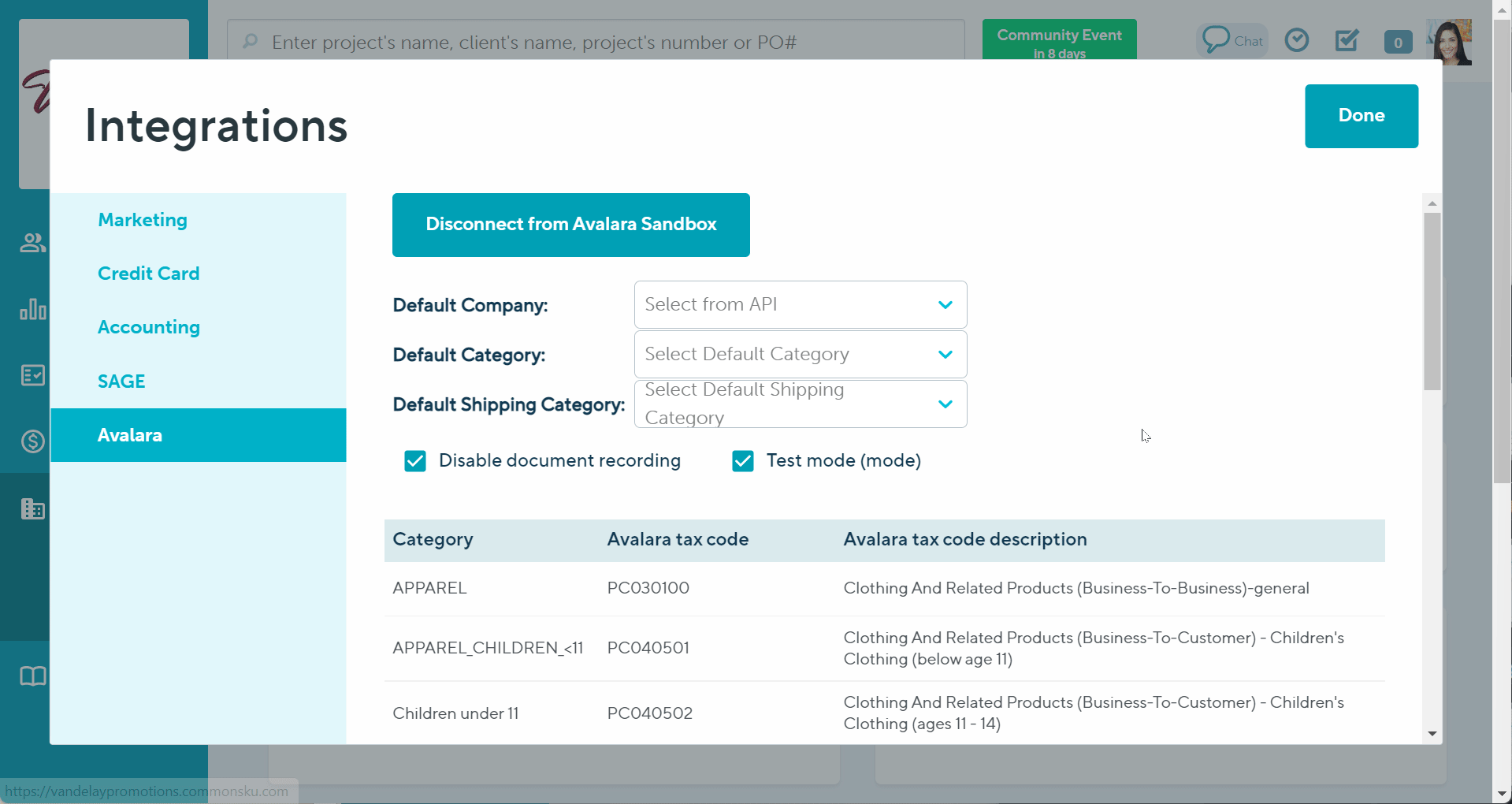Screen dimensions: 1512x804
Task: Open the clock icon in the top bar
Action: (x=1296, y=39)
